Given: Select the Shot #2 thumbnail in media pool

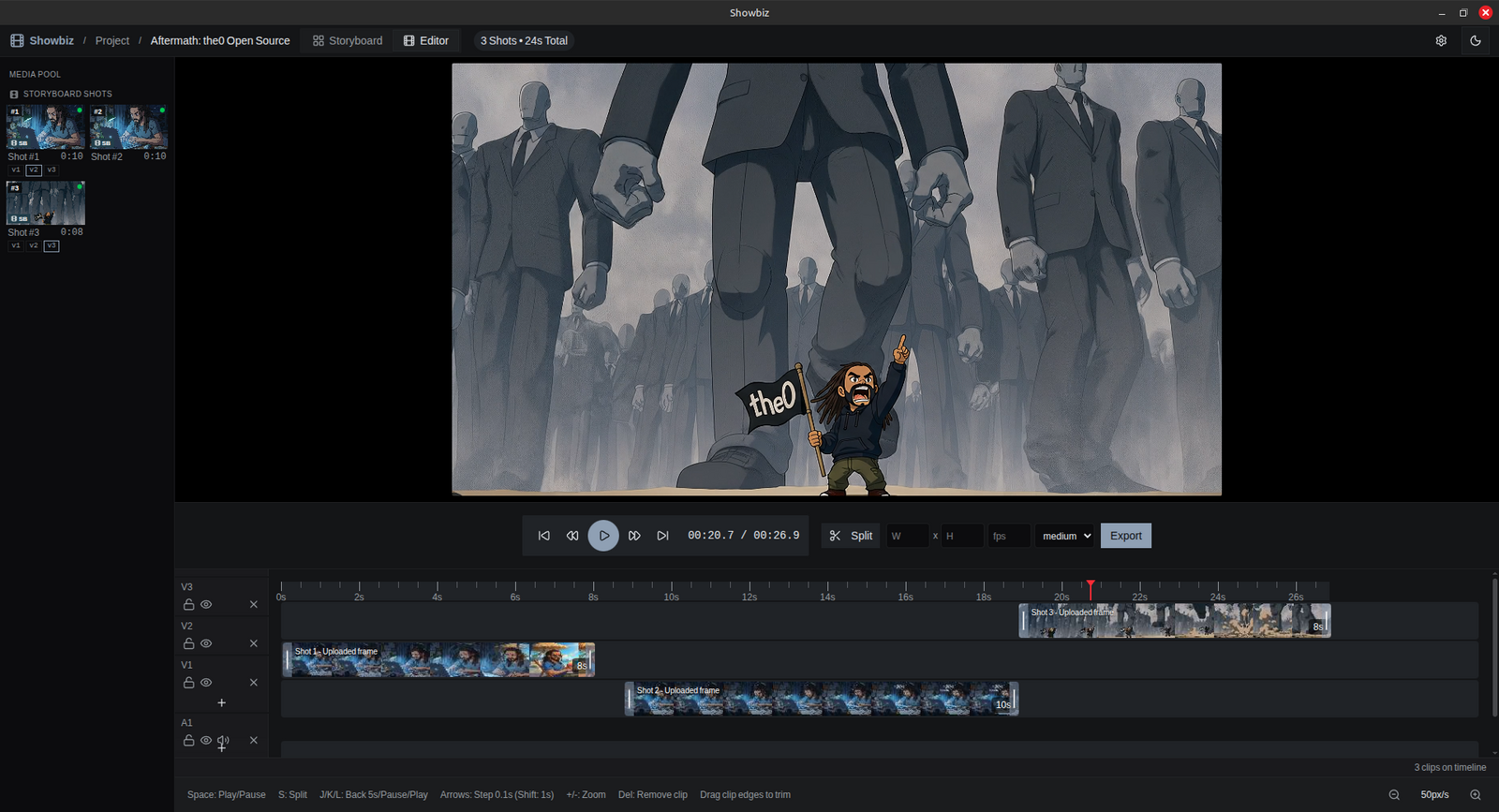Looking at the screenshot, I should coord(128,126).
